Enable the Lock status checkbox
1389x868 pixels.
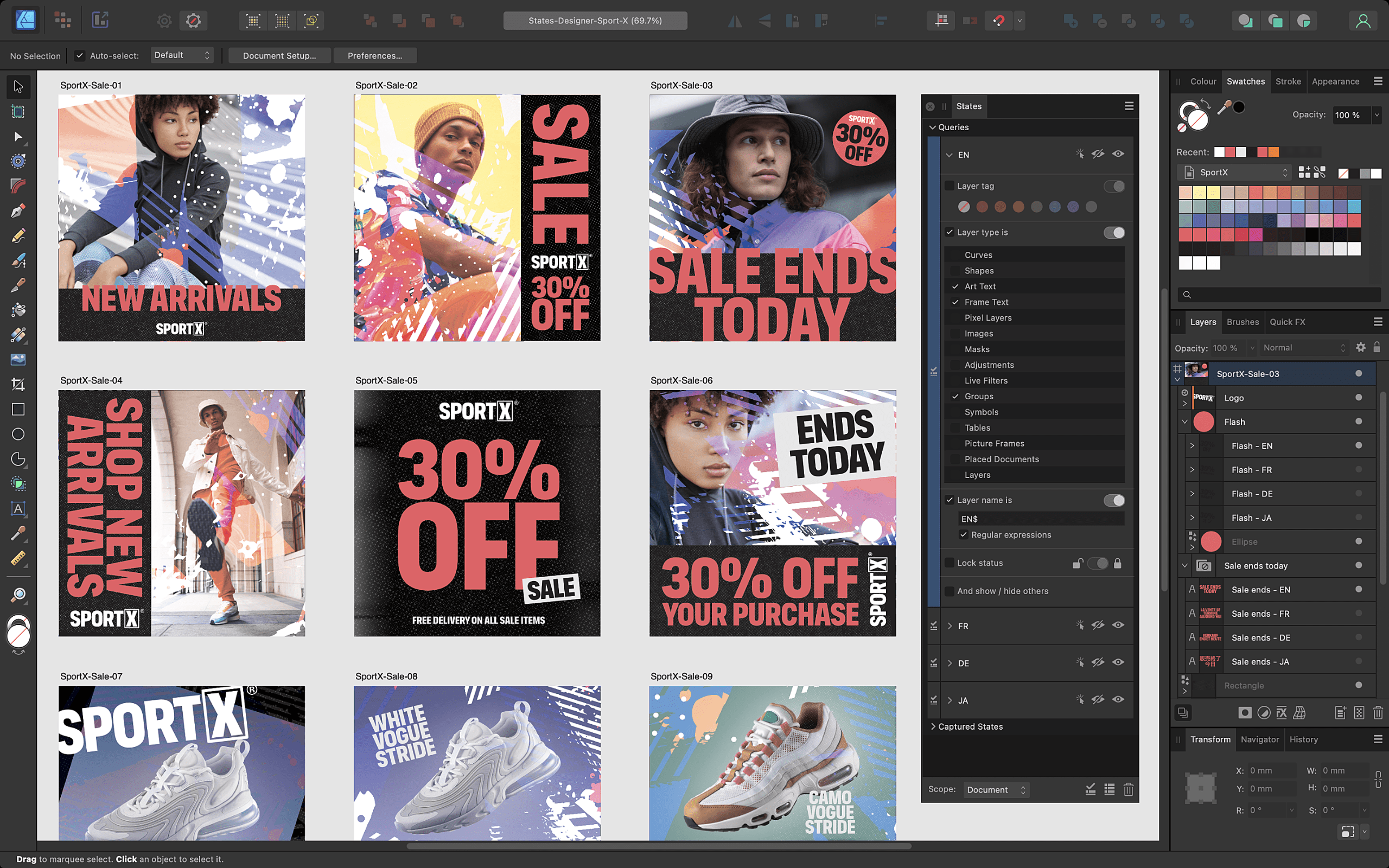pyautogui.click(x=950, y=563)
